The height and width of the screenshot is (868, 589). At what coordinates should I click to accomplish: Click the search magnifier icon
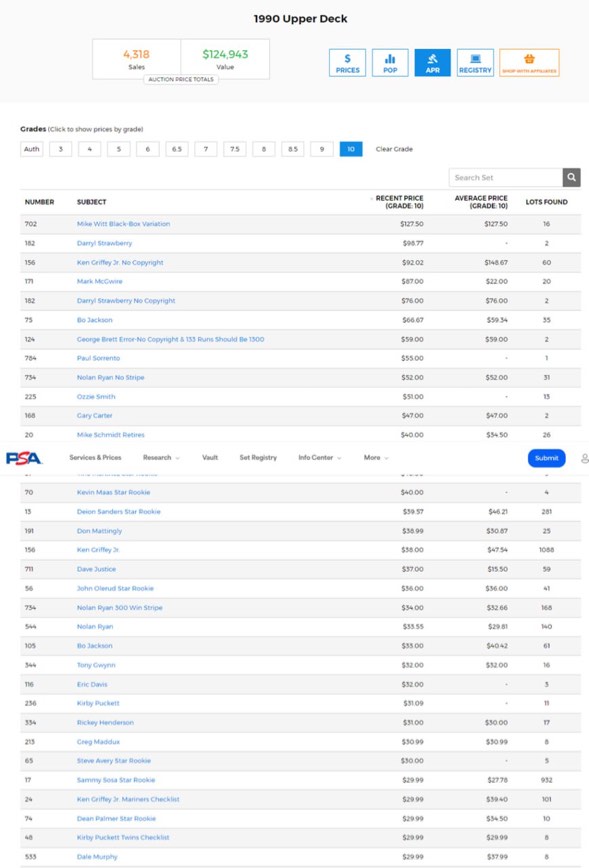coord(571,177)
